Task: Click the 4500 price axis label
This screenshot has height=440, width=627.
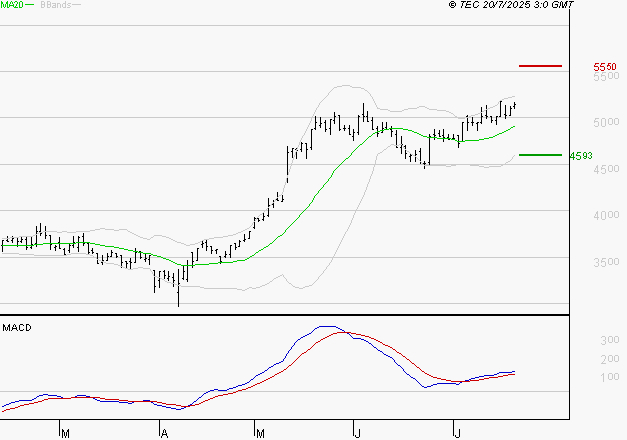Action: 607,169
